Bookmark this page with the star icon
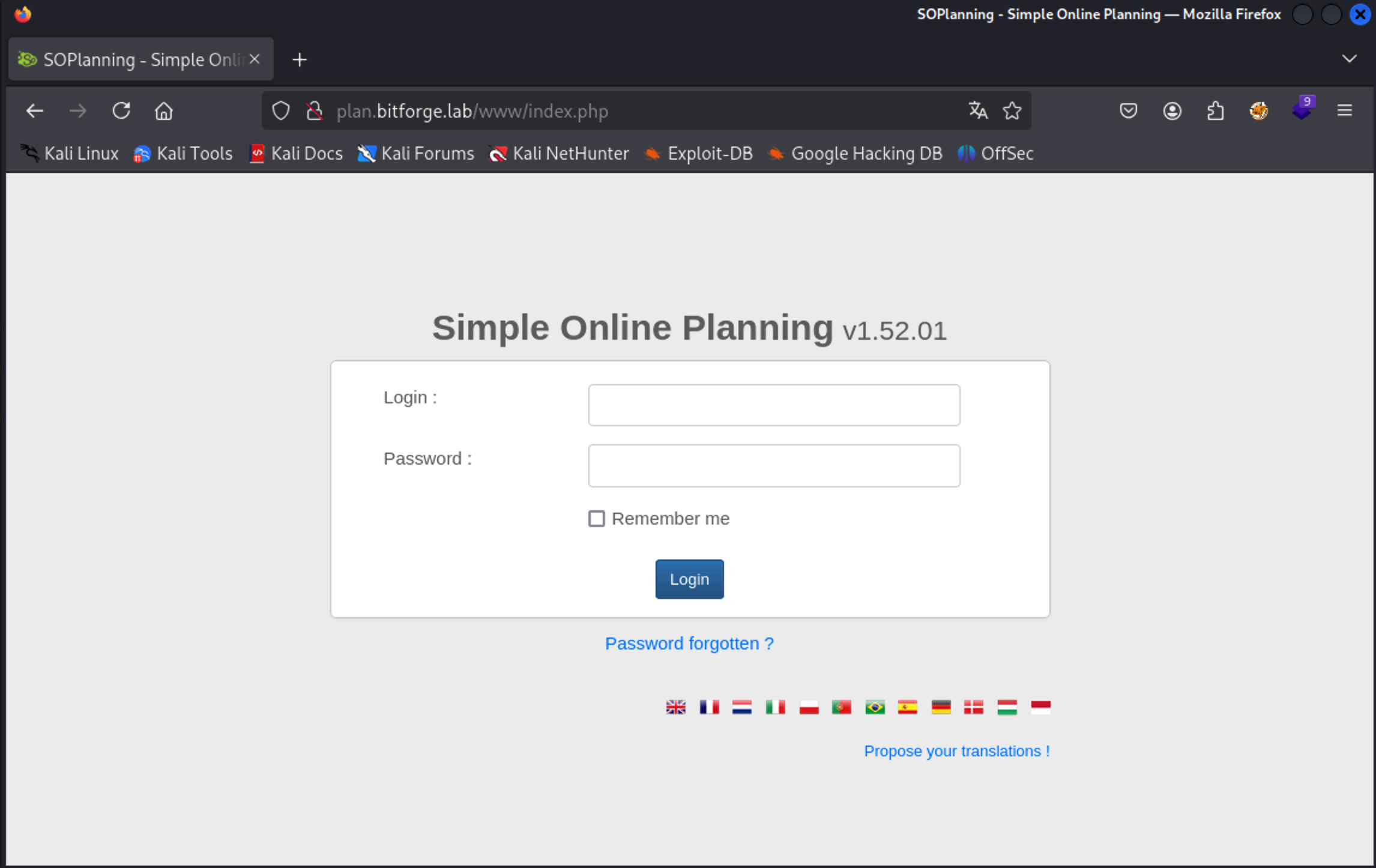 pyautogui.click(x=1012, y=110)
